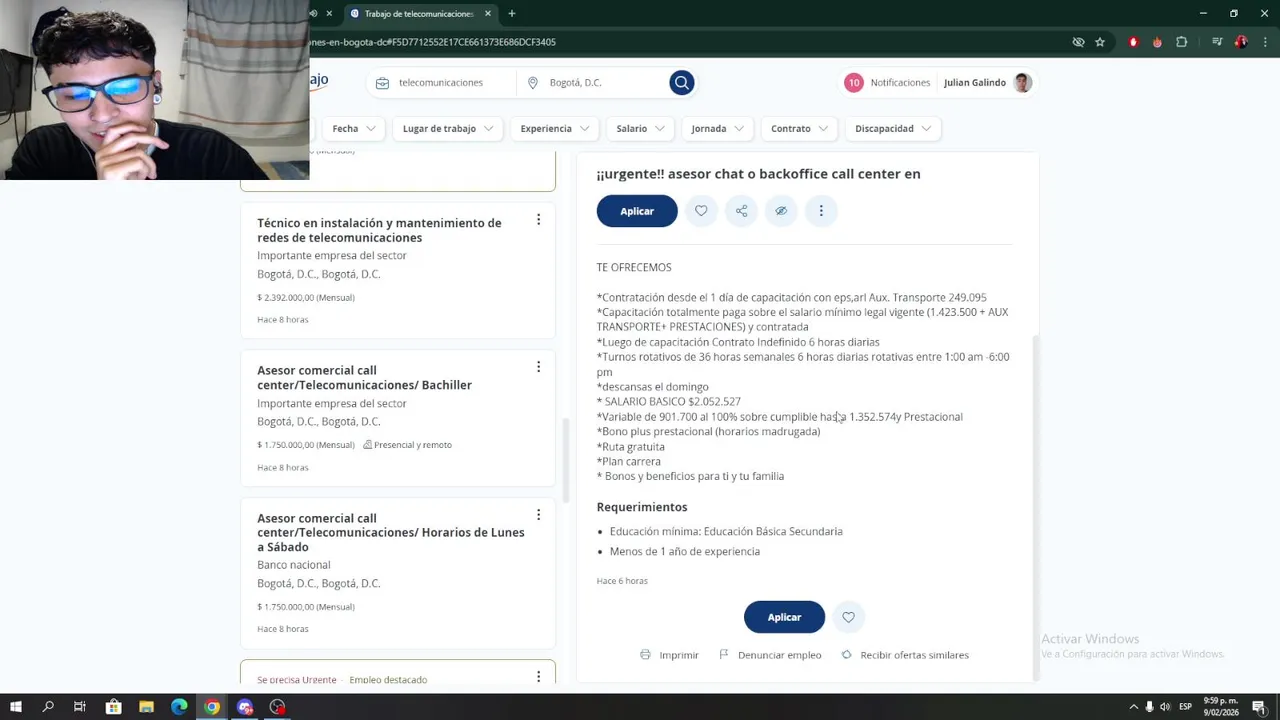Open Task View on taskbar
This screenshot has width=1280, height=720.
[80, 707]
